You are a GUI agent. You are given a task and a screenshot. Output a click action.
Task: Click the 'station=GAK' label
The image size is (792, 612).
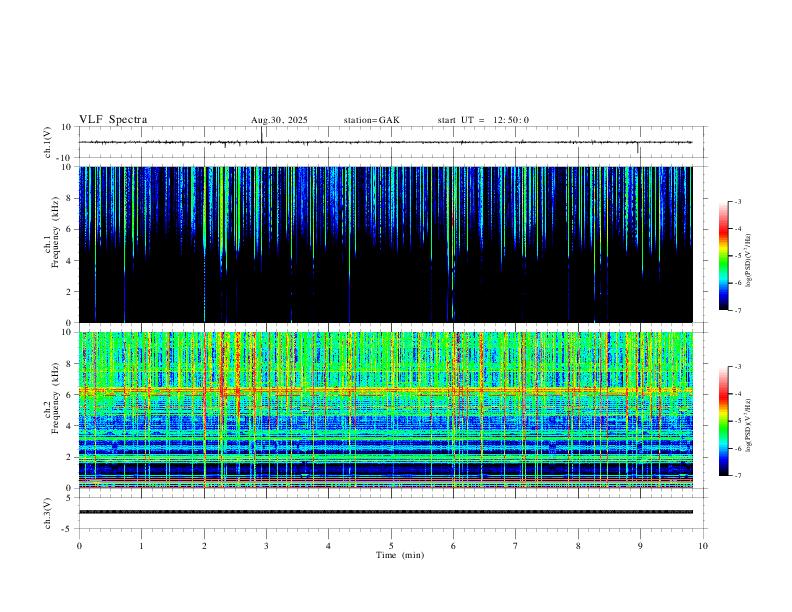coord(371,120)
